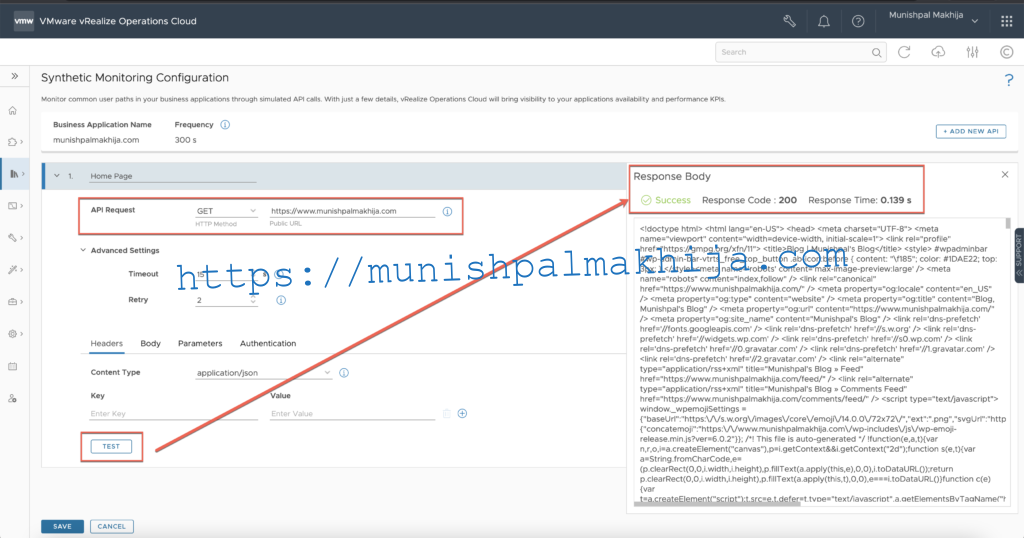Click the blue page help question mark
The width and height of the screenshot is (1024, 538).
pos(1009,80)
